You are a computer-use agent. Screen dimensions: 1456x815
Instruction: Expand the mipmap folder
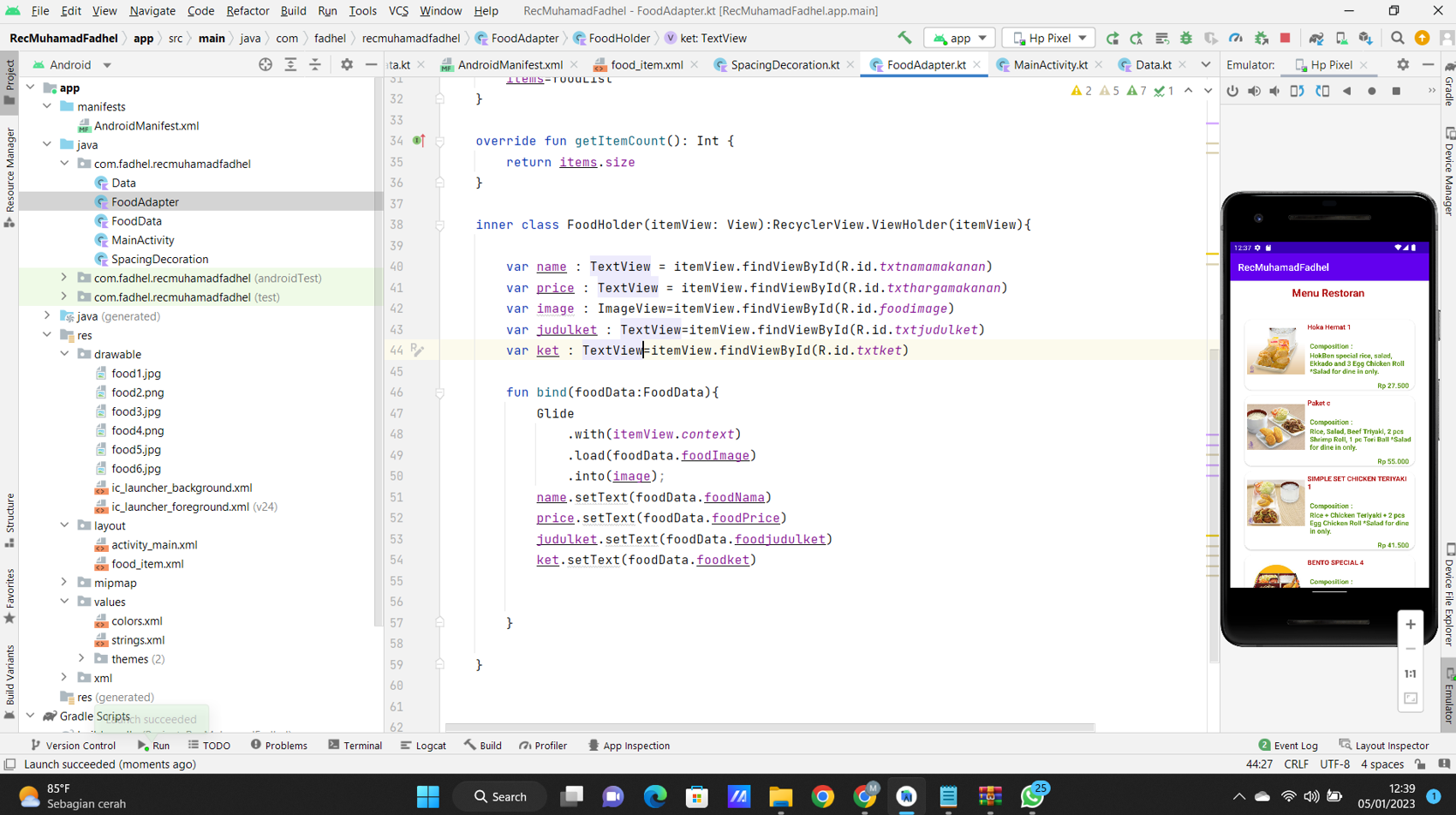pos(64,583)
